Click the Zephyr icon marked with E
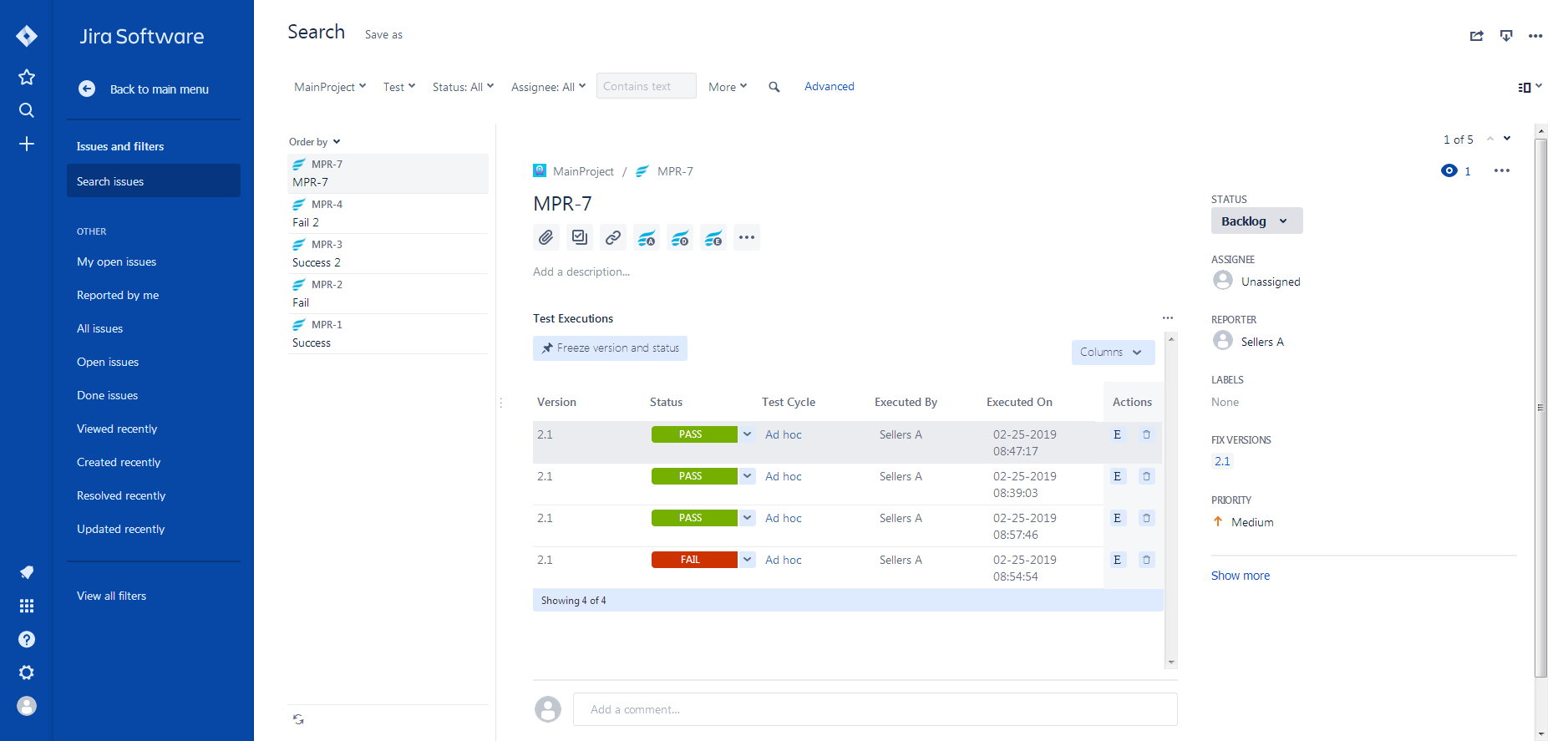This screenshot has width=1568, height=741. click(713, 238)
